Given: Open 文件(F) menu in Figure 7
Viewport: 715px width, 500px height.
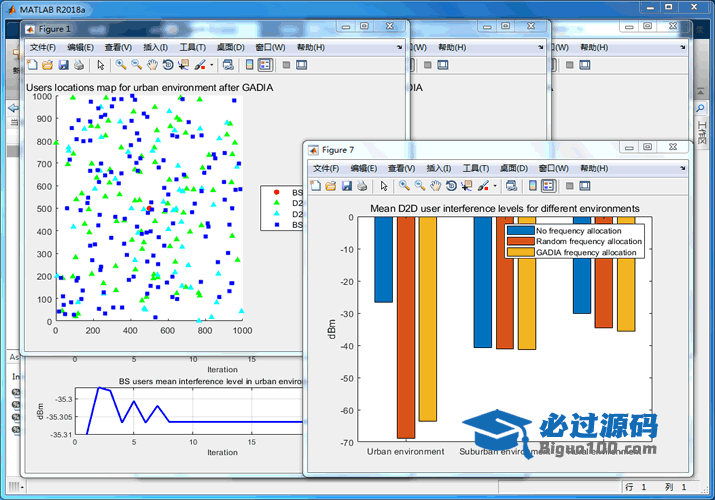Looking at the screenshot, I should pos(326,169).
